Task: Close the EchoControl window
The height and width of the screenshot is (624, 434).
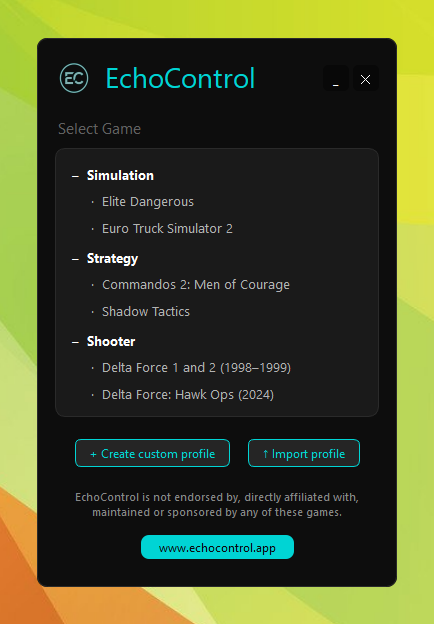Action: (x=366, y=78)
